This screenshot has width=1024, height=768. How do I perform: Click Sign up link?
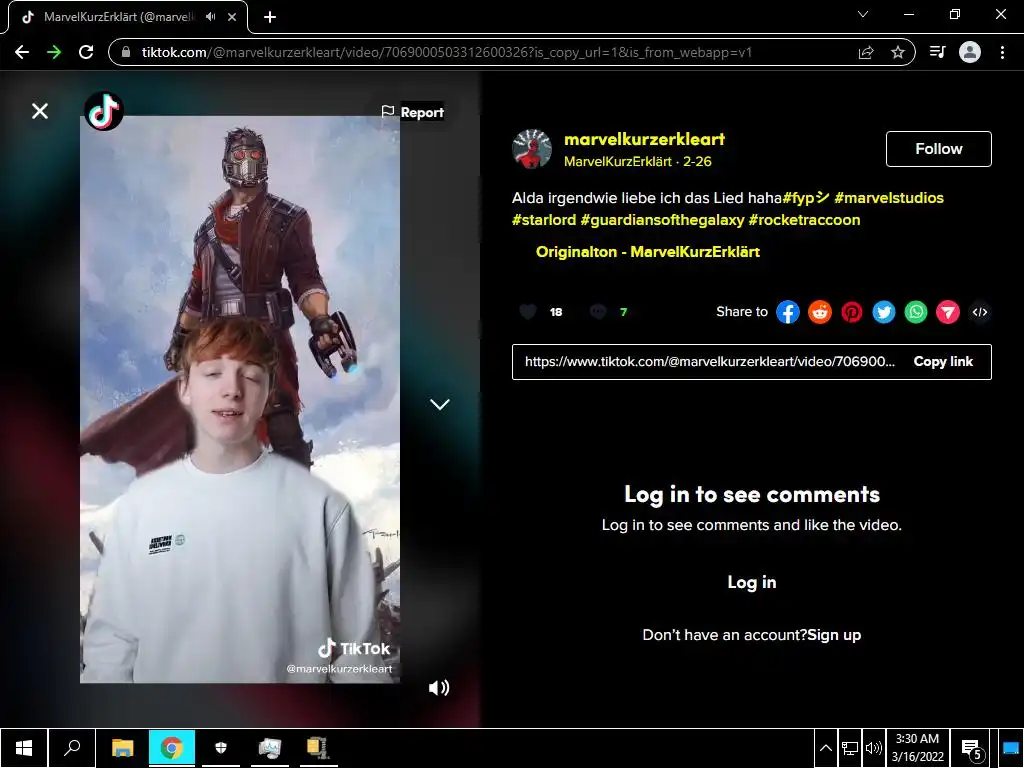click(x=834, y=635)
